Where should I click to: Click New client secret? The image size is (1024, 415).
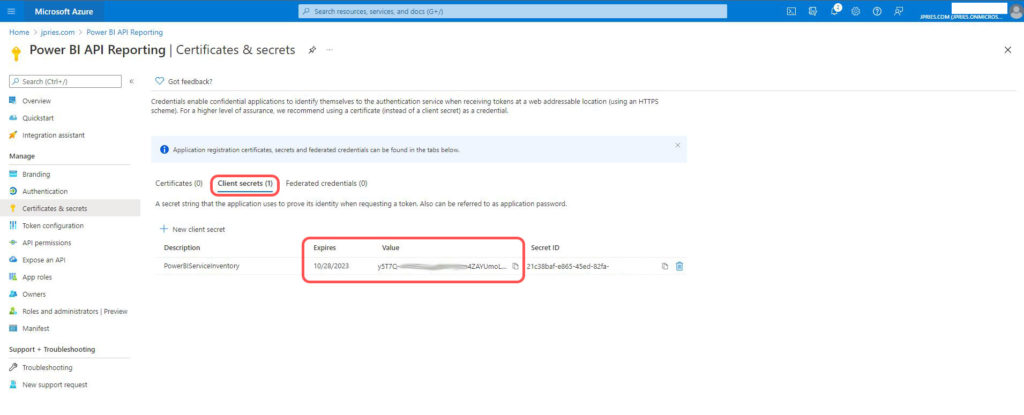click(193, 229)
